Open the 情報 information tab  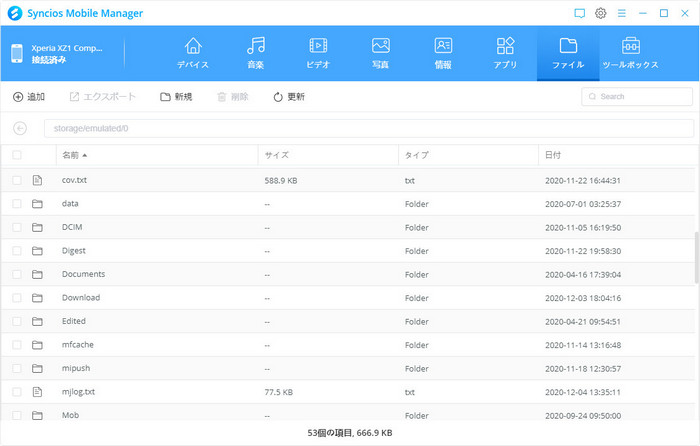coord(443,53)
